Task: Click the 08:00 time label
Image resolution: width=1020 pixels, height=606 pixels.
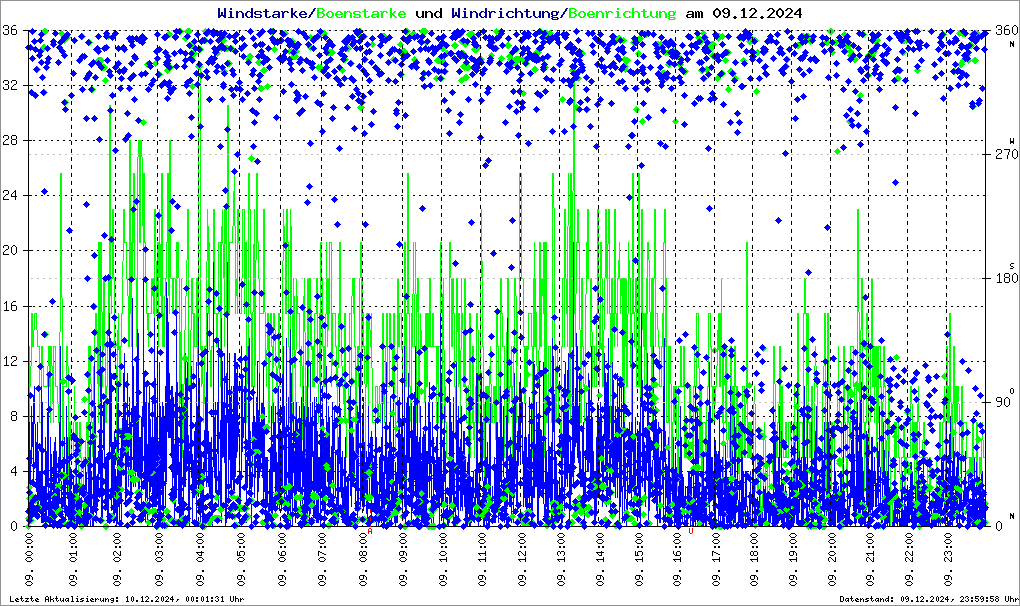Action: coord(363,559)
